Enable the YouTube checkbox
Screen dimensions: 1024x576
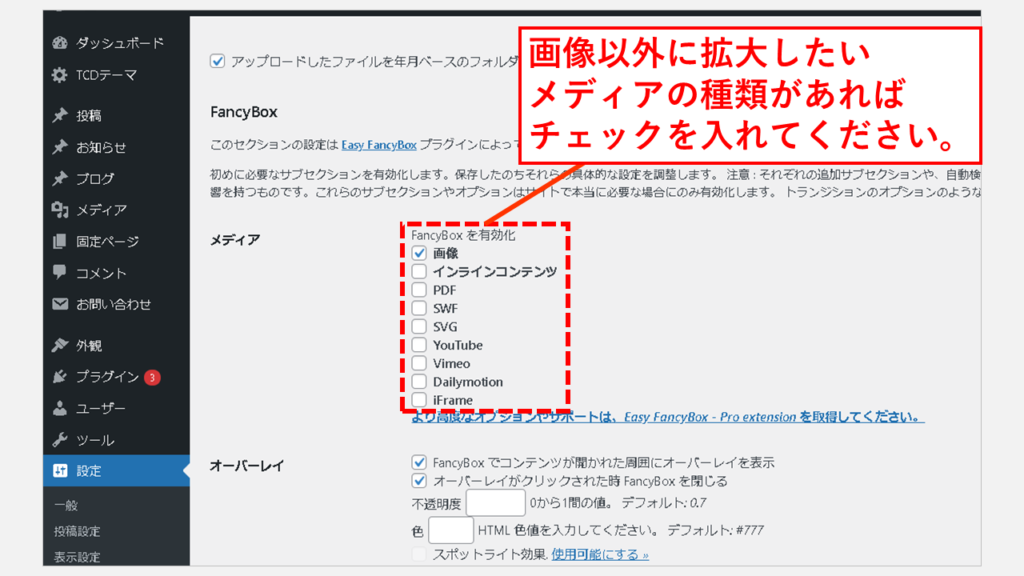(x=419, y=344)
